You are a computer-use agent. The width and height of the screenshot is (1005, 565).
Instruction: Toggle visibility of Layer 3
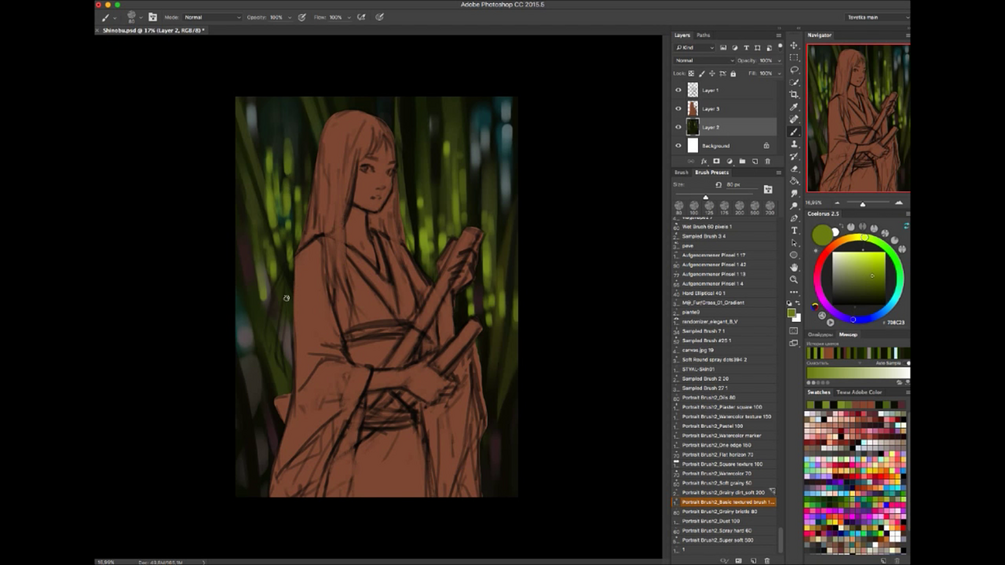(x=679, y=109)
